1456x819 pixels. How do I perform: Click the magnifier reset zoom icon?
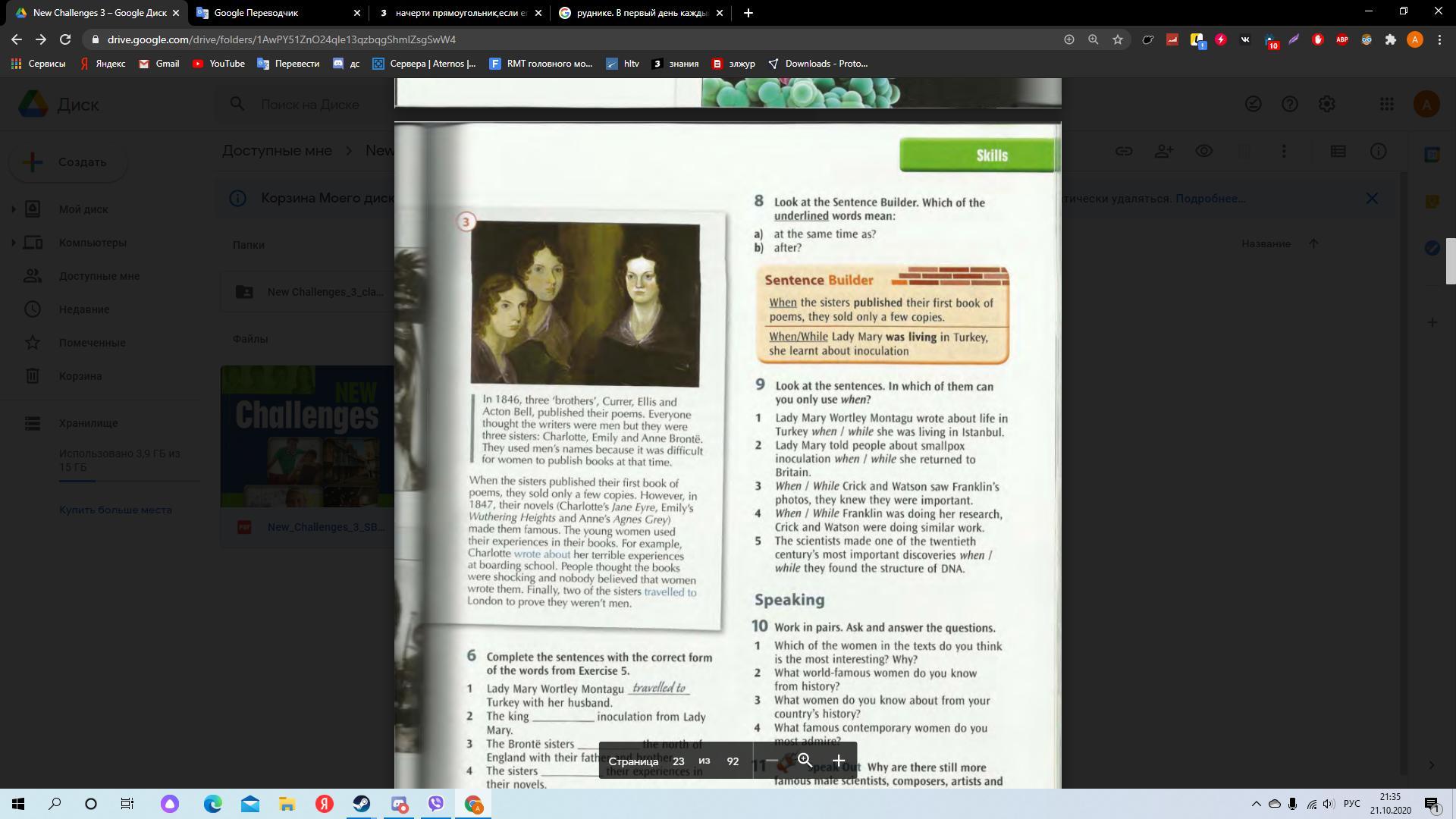805,761
